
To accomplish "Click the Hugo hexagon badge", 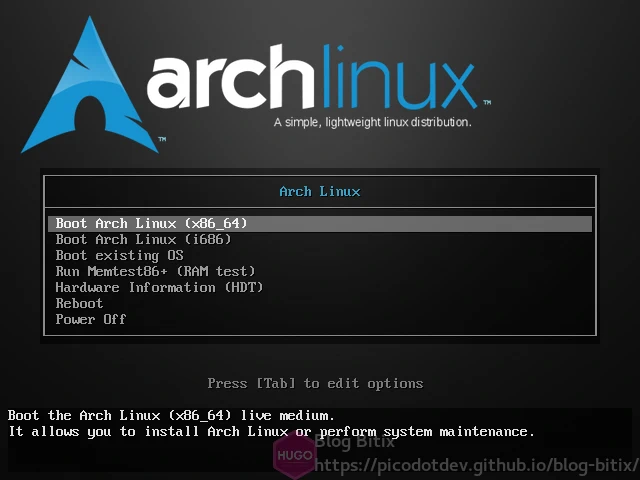I will pyautogui.click(x=290, y=455).
